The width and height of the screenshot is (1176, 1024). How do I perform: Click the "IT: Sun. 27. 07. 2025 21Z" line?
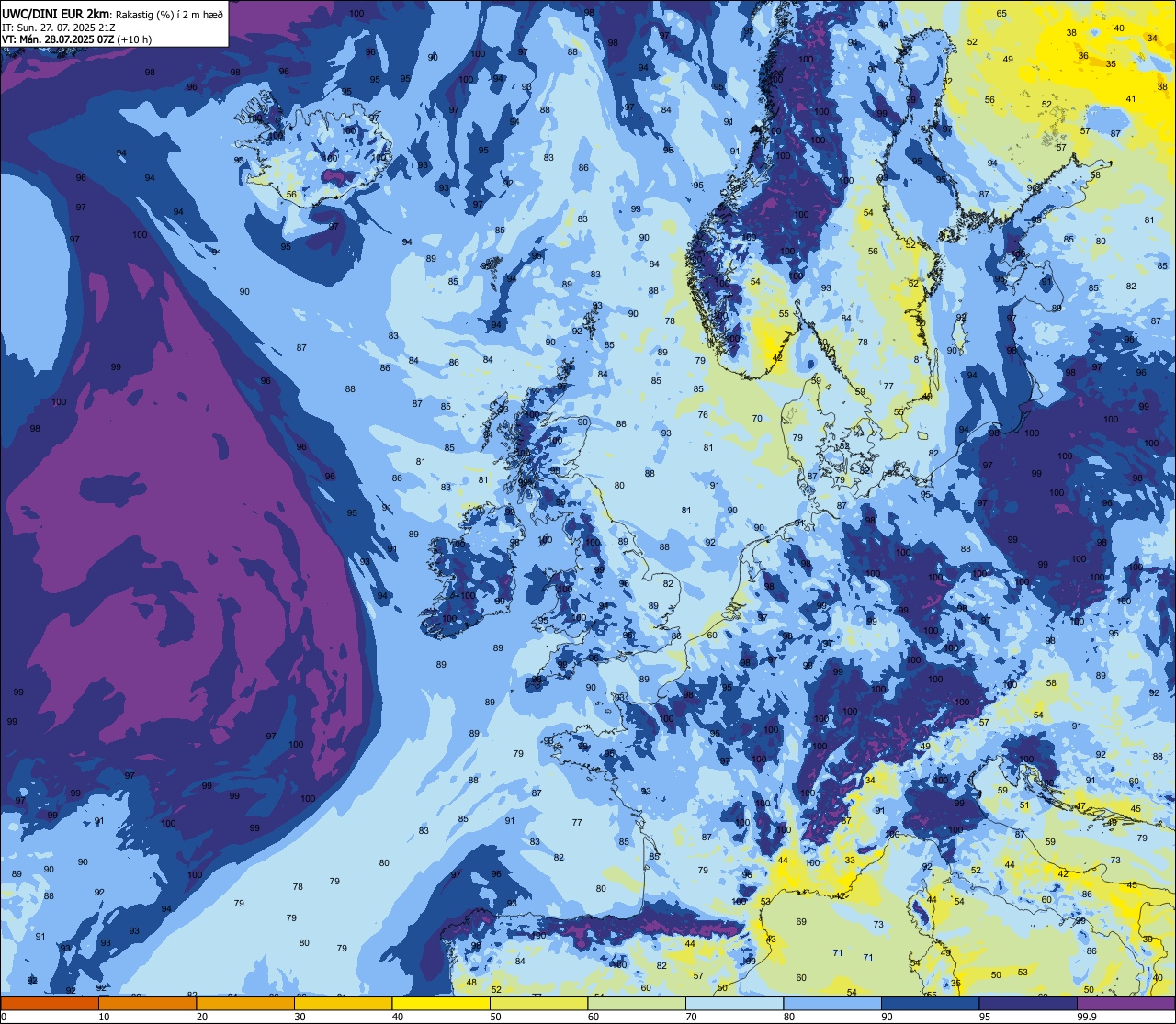(58, 27)
